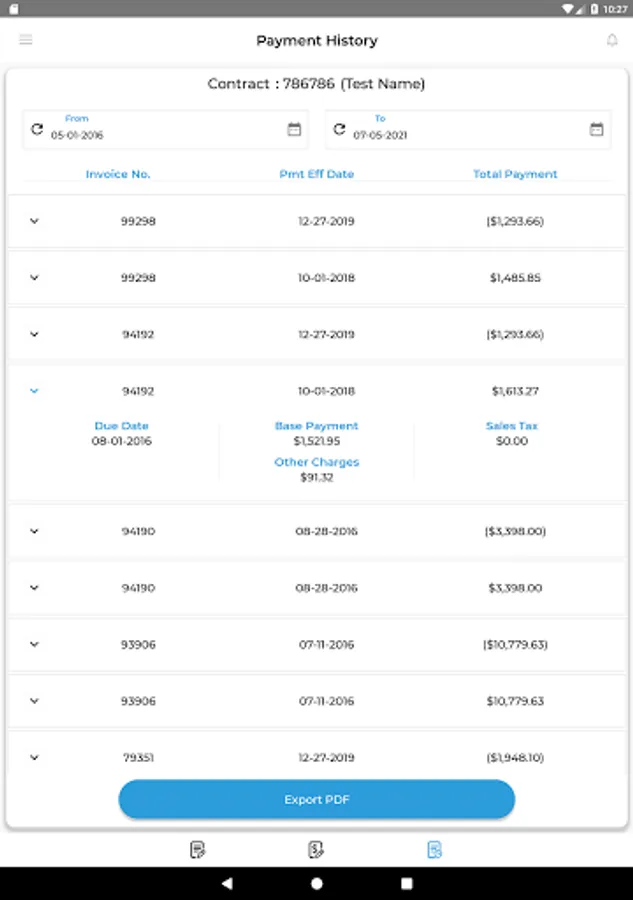Screen dimensions: 633x900
Task: Select the highlighted payment history tab icon
Action: pyautogui.click(x=434, y=850)
